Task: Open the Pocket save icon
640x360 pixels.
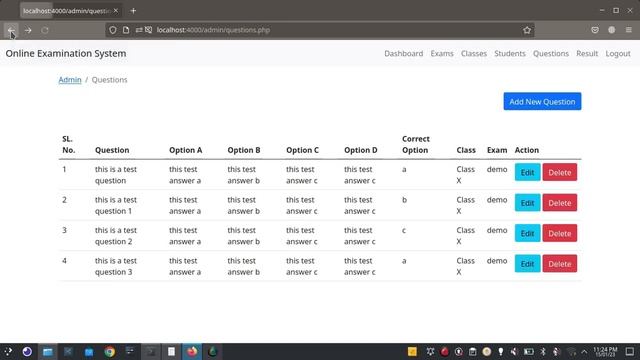Action: (x=595, y=30)
